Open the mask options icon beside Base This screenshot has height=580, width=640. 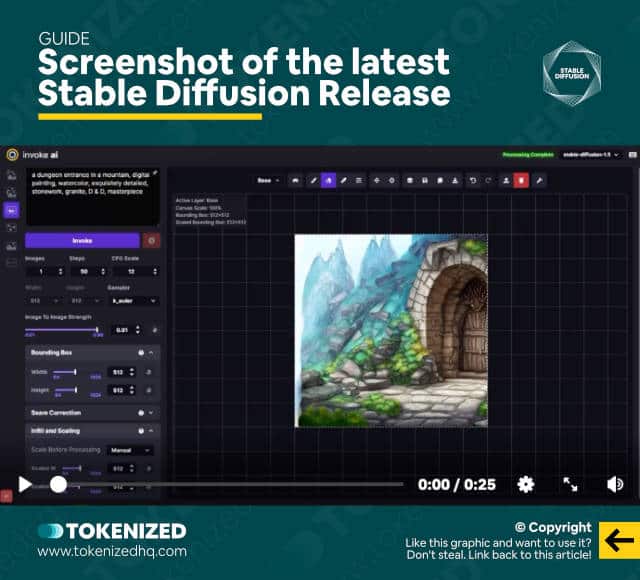(x=296, y=180)
